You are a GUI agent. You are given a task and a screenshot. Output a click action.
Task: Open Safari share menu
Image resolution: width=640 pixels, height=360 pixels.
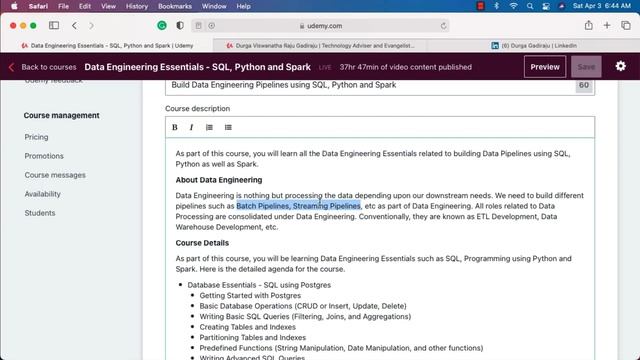(x=588, y=25)
